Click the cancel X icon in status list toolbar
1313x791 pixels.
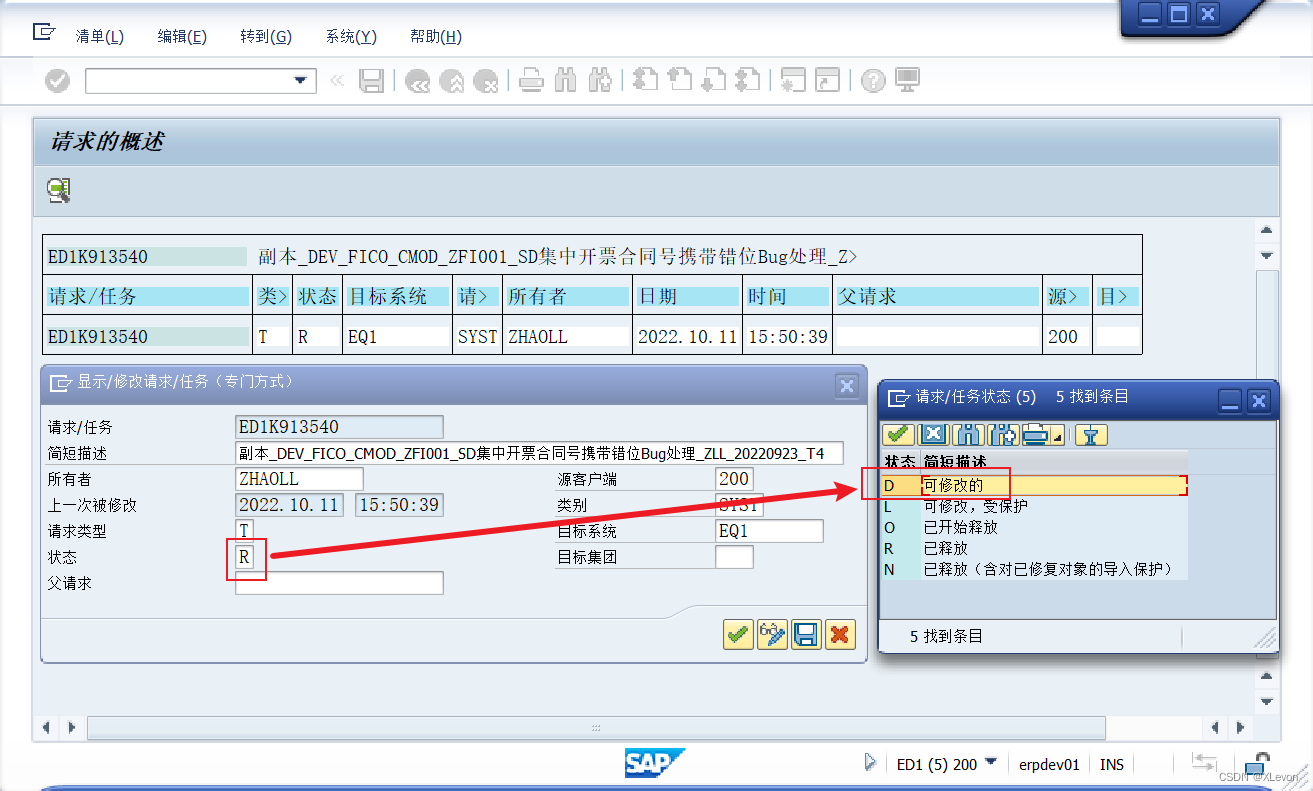point(933,435)
